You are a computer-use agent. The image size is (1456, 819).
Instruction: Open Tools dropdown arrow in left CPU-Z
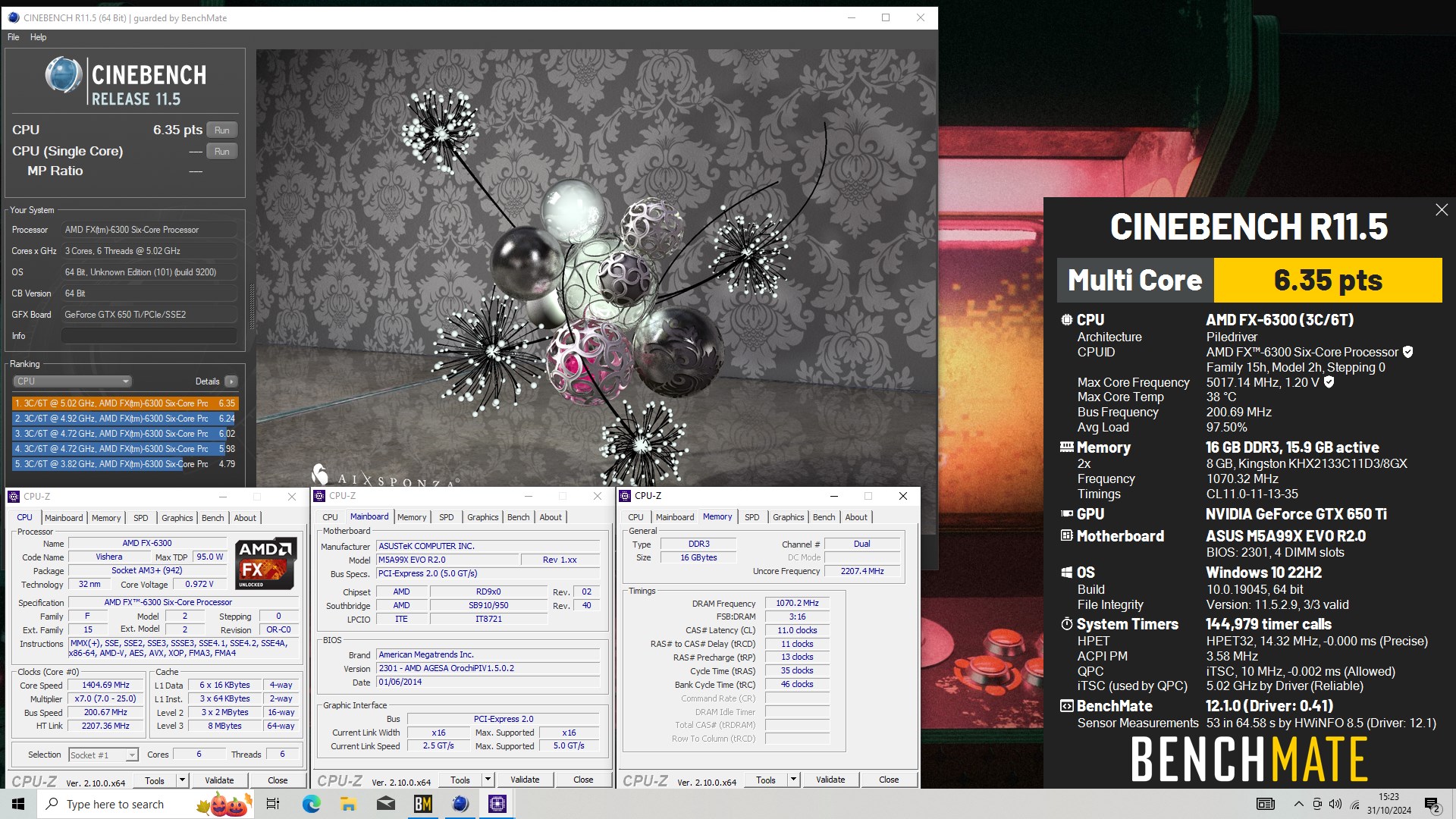(182, 780)
